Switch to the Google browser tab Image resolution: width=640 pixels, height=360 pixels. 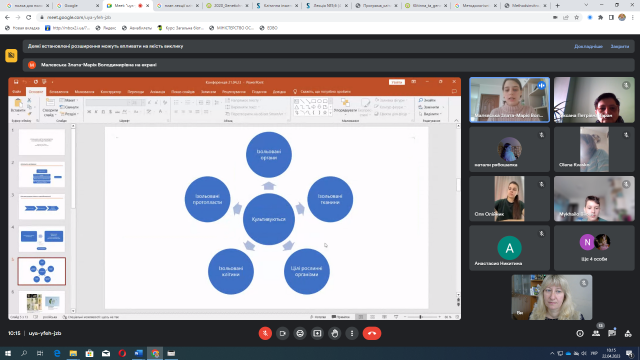tap(77, 6)
